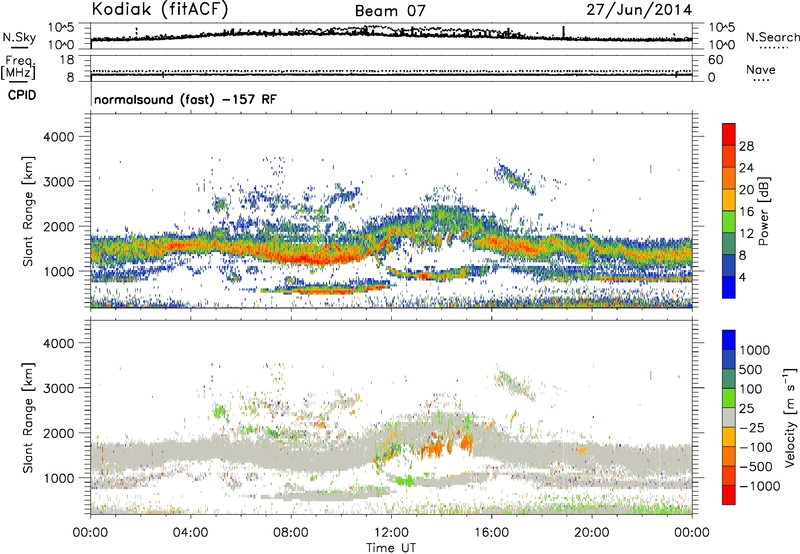Click the '1000' velocity colorbar tick

coord(755,350)
